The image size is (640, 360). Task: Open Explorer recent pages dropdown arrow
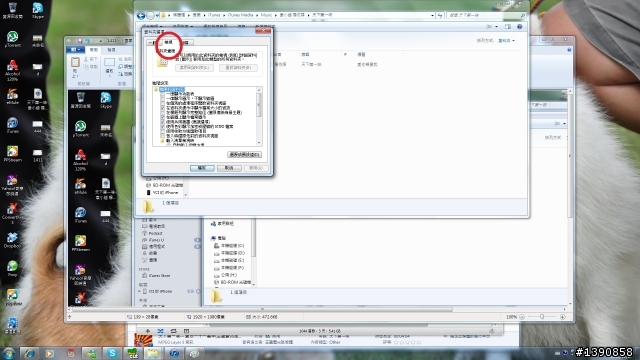(157, 16)
